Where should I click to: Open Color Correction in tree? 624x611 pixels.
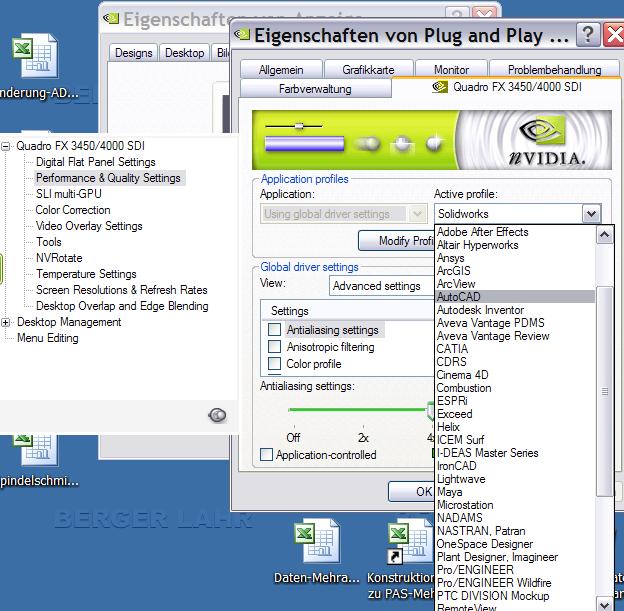[73, 210]
